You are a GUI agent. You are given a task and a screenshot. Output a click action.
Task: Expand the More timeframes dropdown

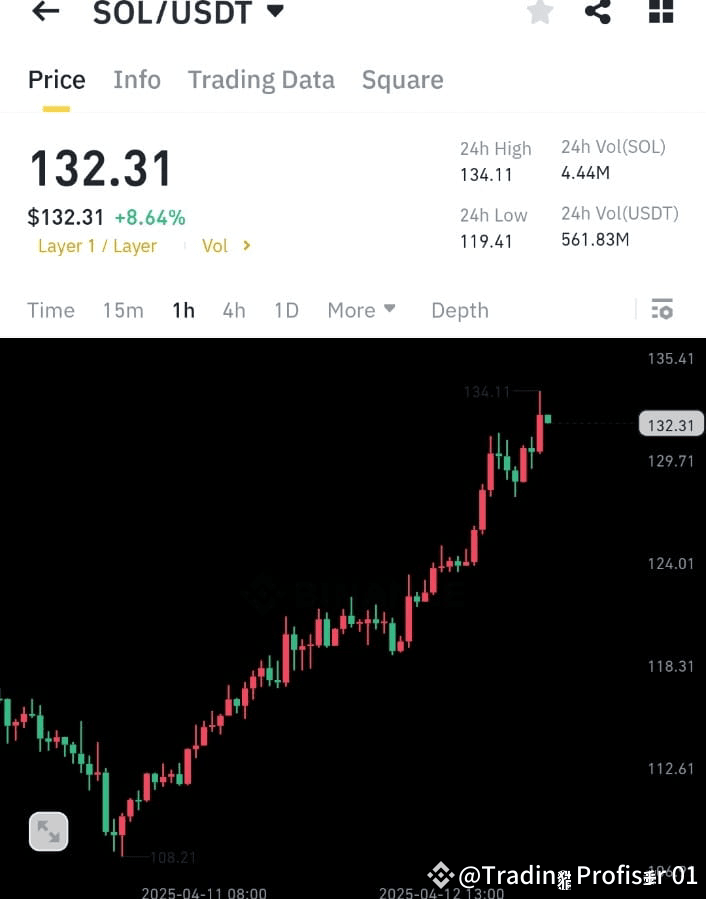coord(361,310)
